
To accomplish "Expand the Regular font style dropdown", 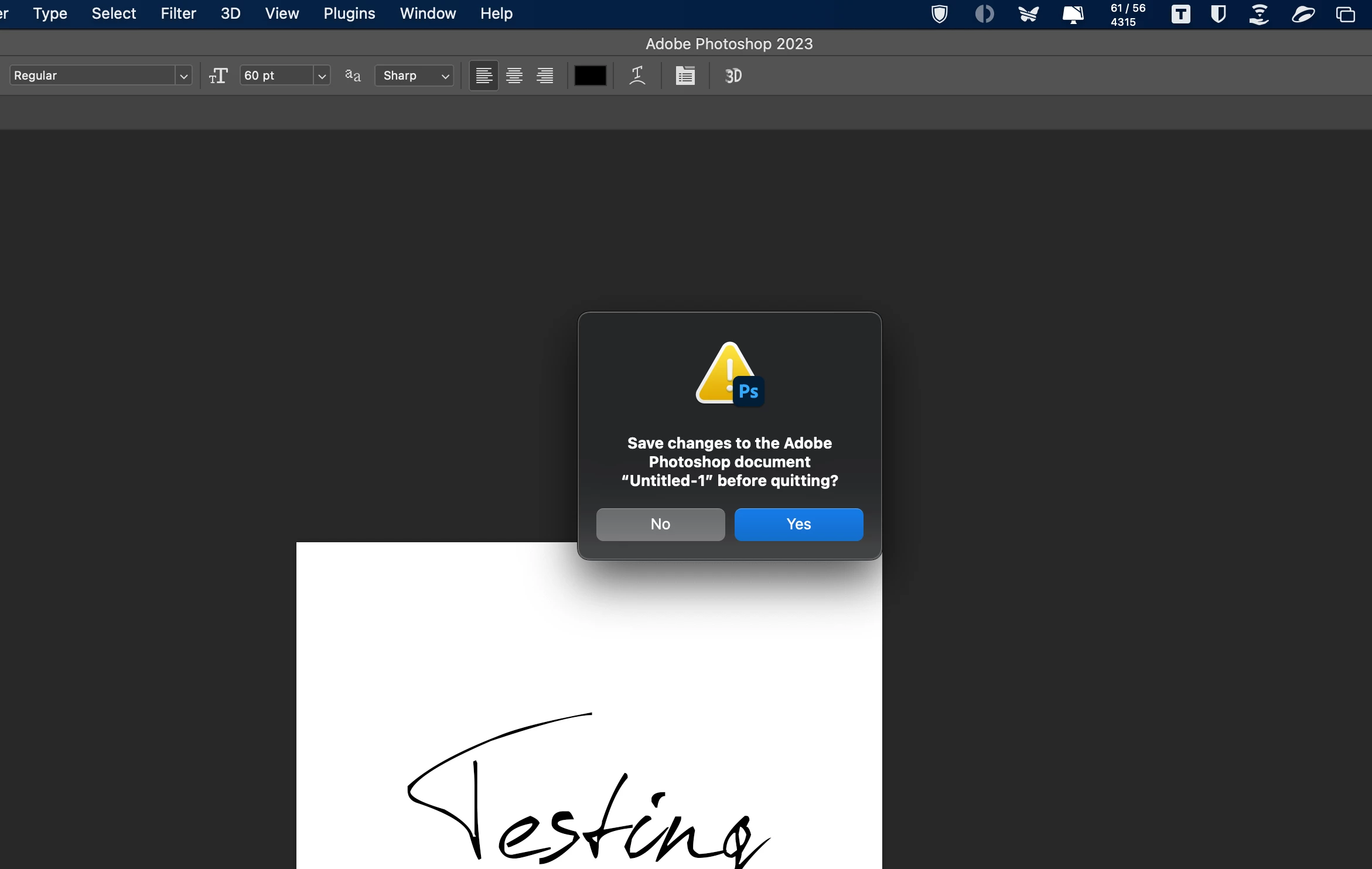I will coord(183,76).
